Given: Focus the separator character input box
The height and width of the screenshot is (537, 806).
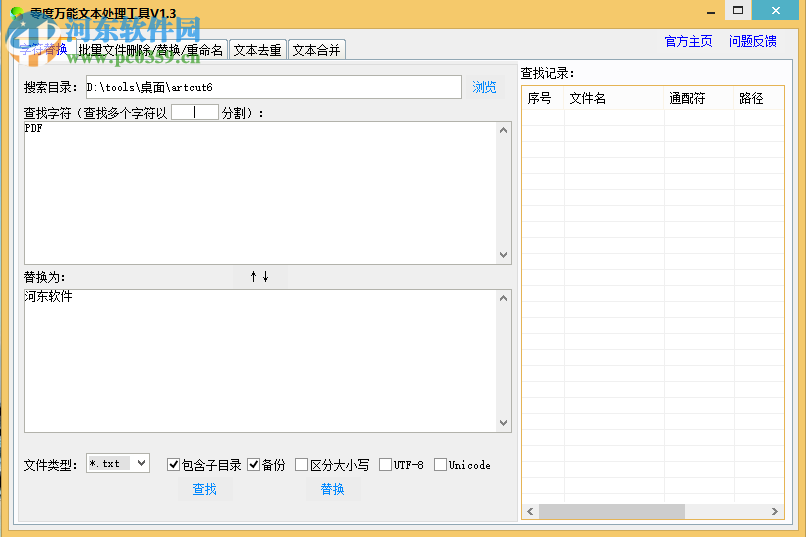Looking at the screenshot, I should pyautogui.click(x=195, y=113).
